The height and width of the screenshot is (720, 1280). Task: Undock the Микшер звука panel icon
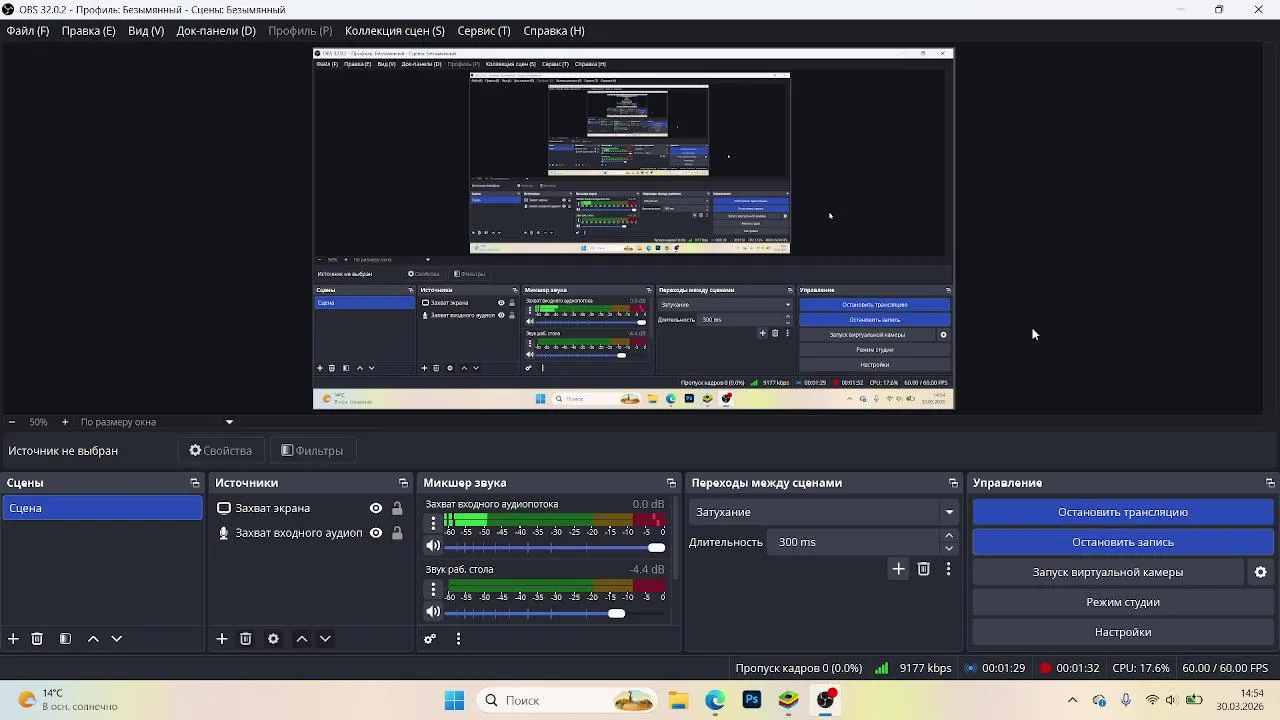click(x=671, y=483)
